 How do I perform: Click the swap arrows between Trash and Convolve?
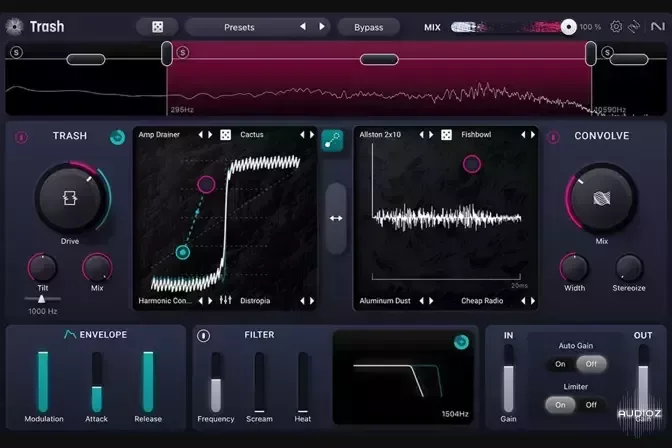tap(336, 218)
